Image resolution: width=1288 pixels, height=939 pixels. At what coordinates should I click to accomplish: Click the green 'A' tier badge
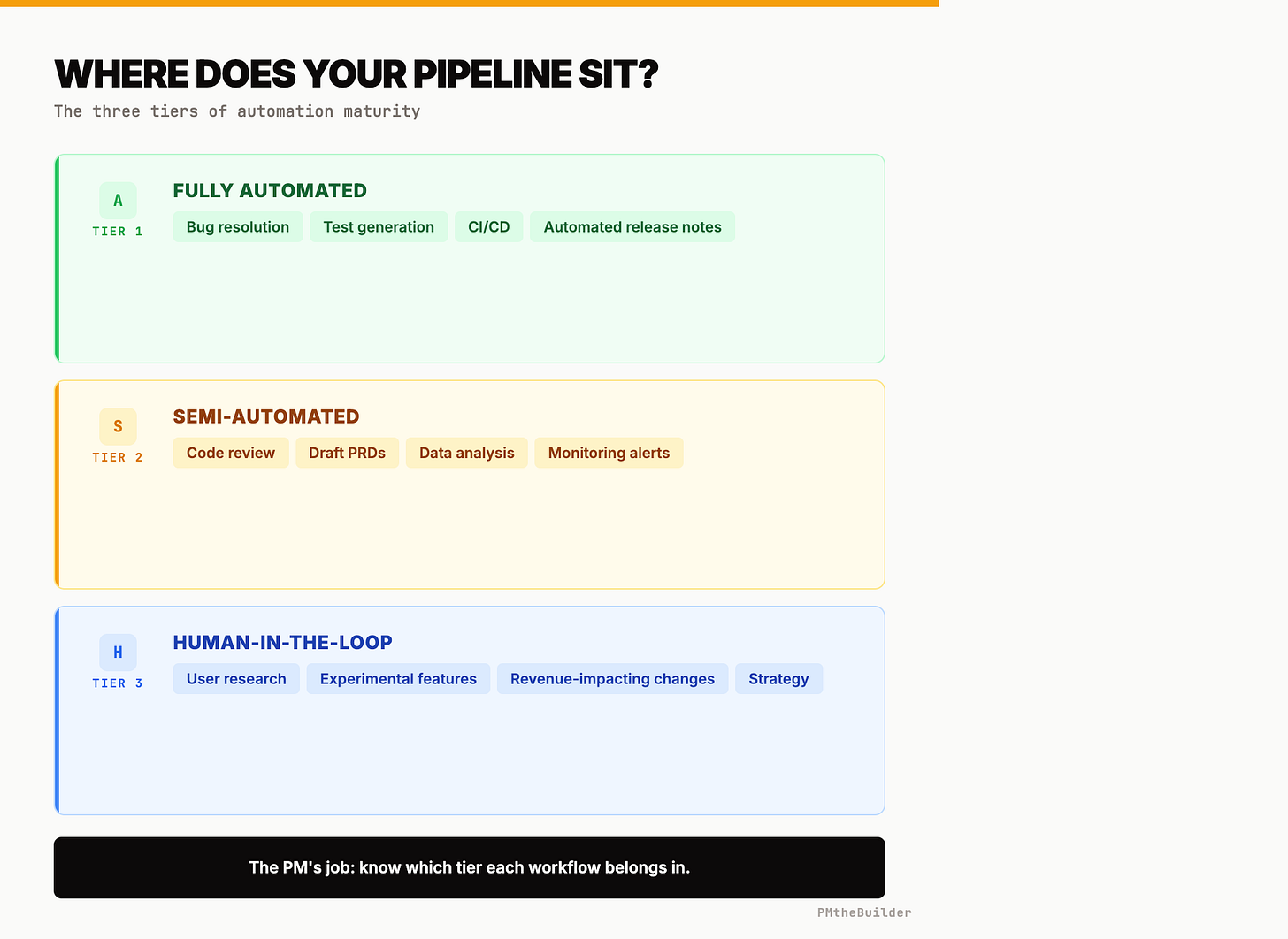coord(118,201)
